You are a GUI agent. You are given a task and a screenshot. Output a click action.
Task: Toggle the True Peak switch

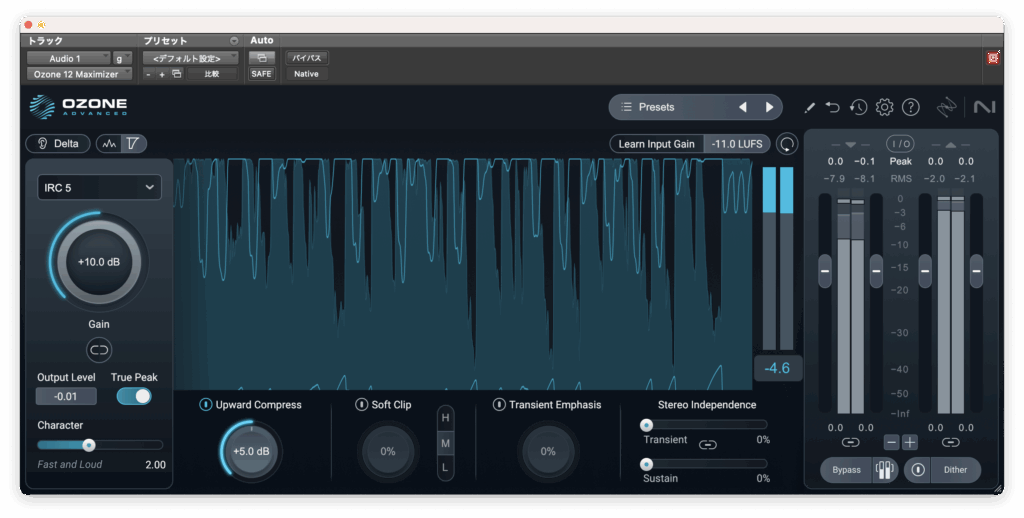point(134,396)
